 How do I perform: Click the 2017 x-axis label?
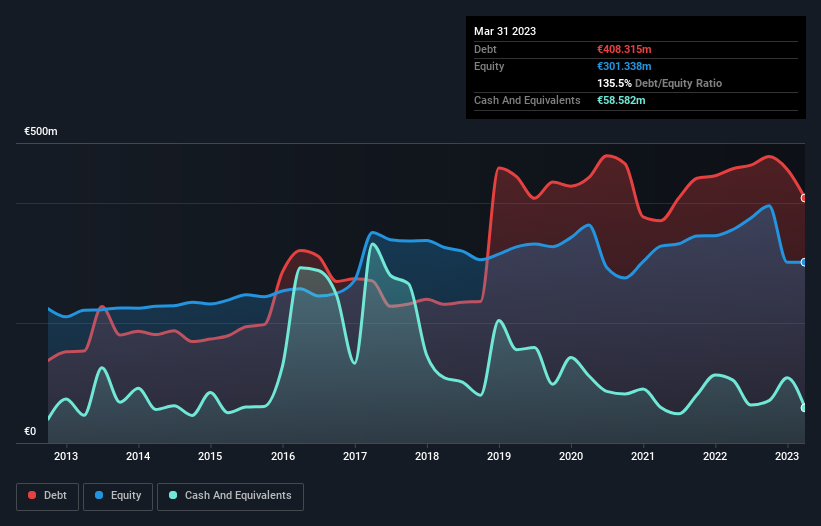[x=355, y=456]
